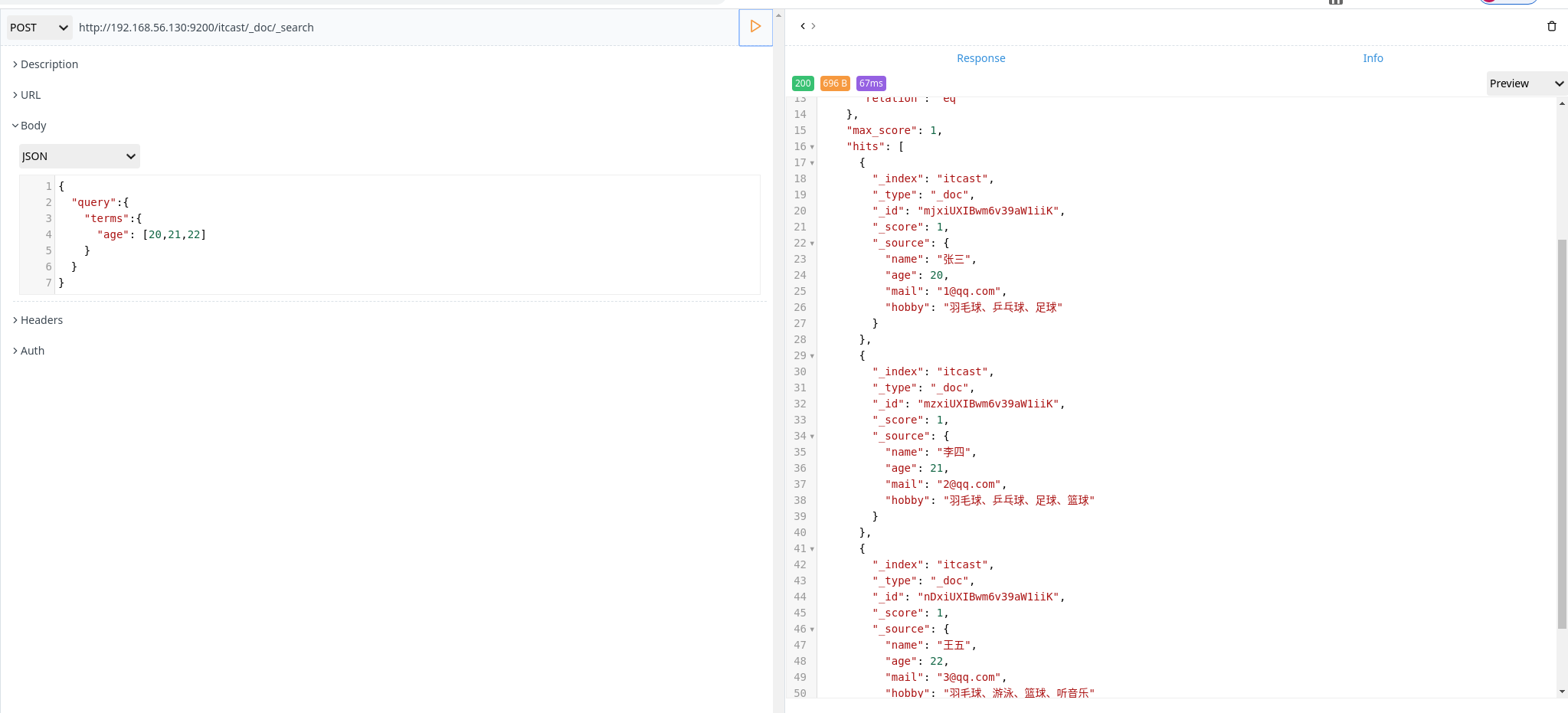Change the body type via the JSON dropdown
The image size is (1568, 713).
[78, 155]
